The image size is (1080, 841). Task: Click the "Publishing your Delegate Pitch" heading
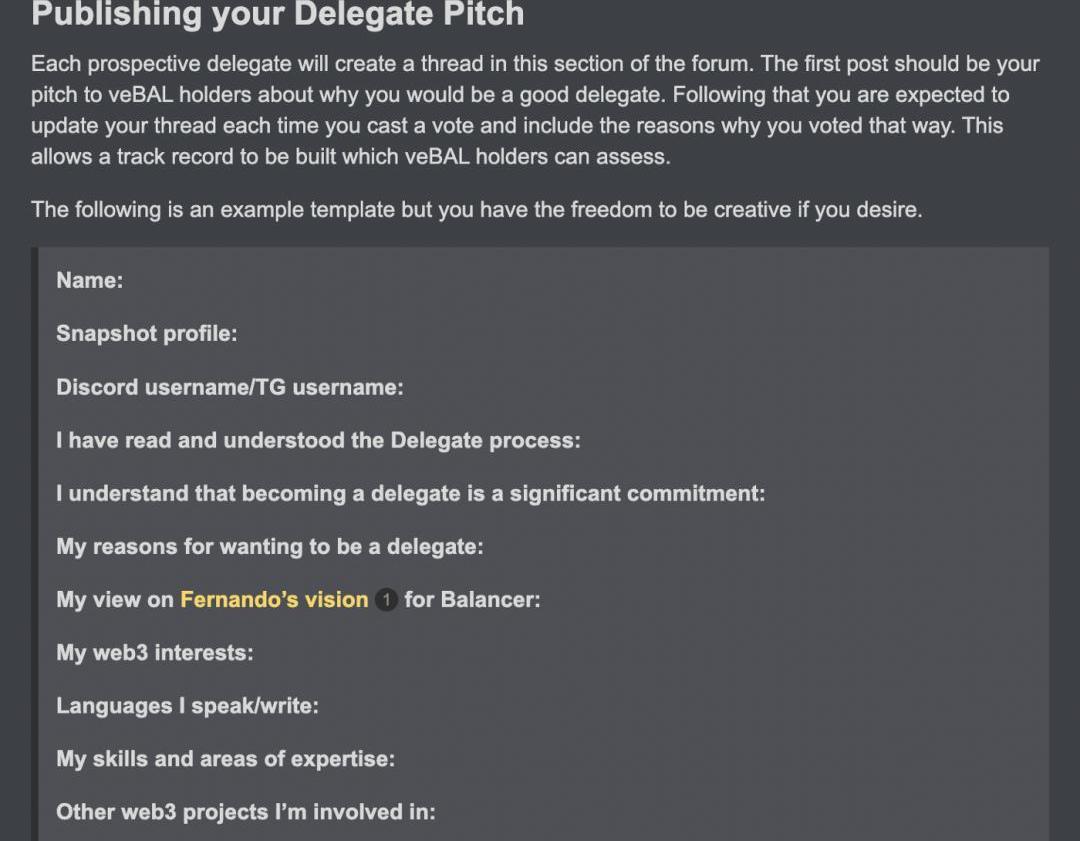tap(277, 15)
